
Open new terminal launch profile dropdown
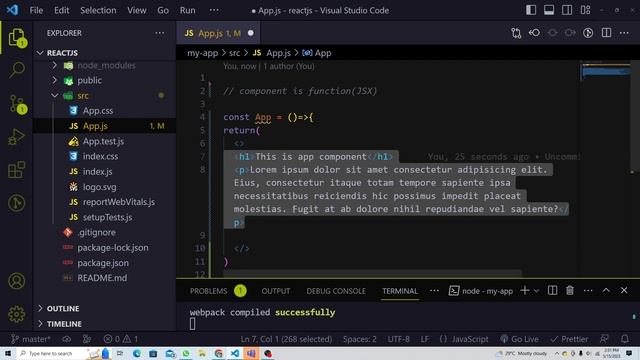pos(537,291)
